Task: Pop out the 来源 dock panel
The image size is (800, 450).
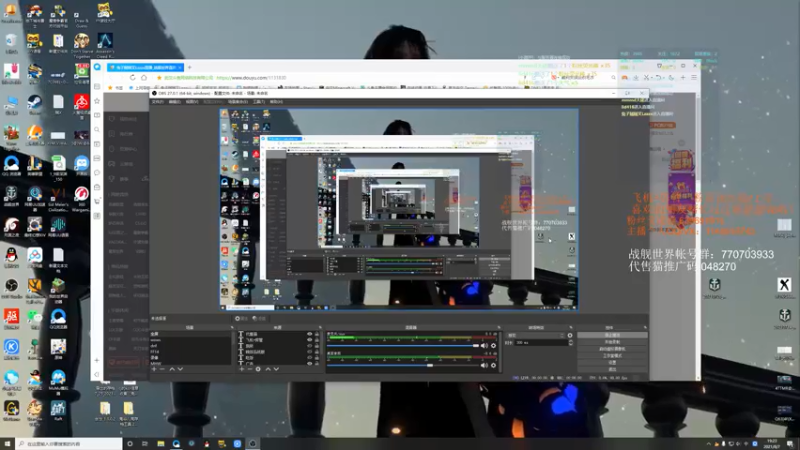Action: pos(320,328)
